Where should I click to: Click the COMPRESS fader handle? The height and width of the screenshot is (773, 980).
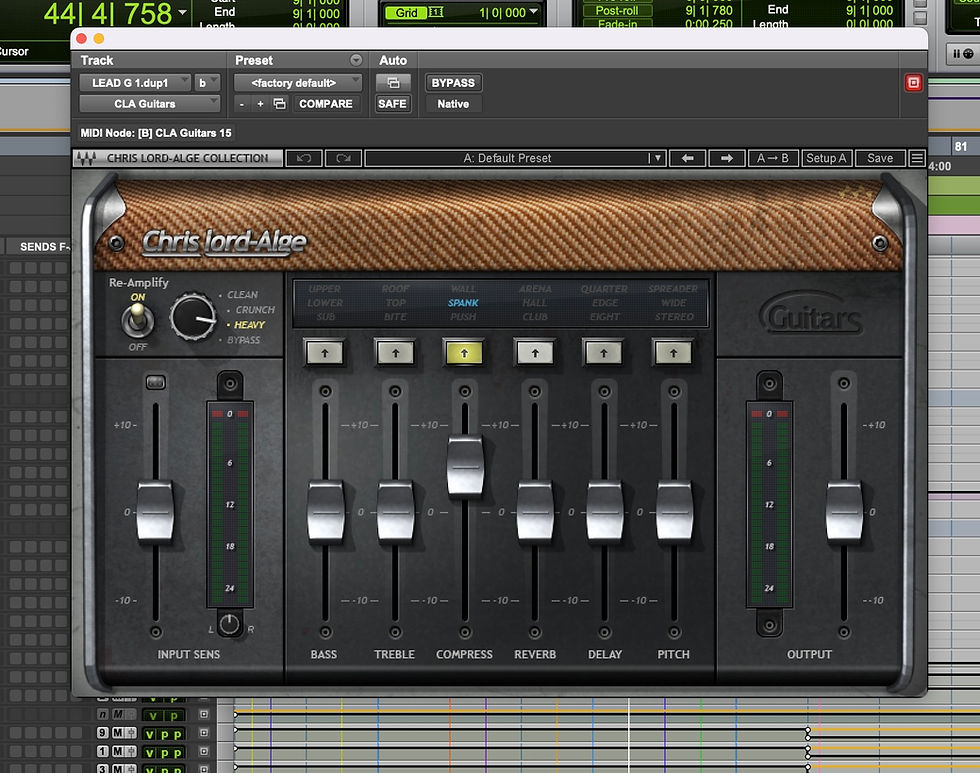pyautogui.click(x=465, y=466)
